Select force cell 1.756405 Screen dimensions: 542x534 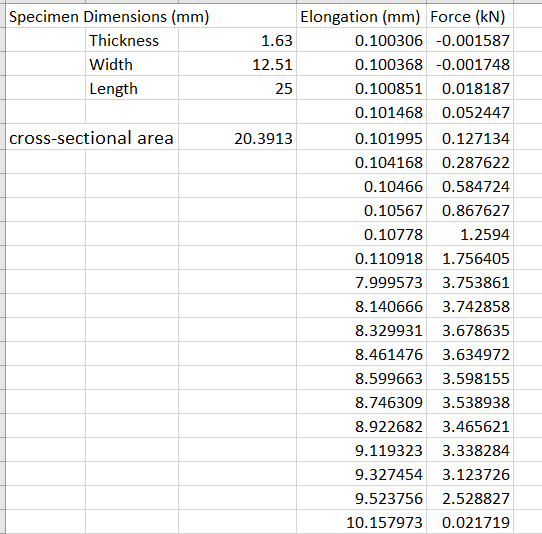tap(470, 258)
